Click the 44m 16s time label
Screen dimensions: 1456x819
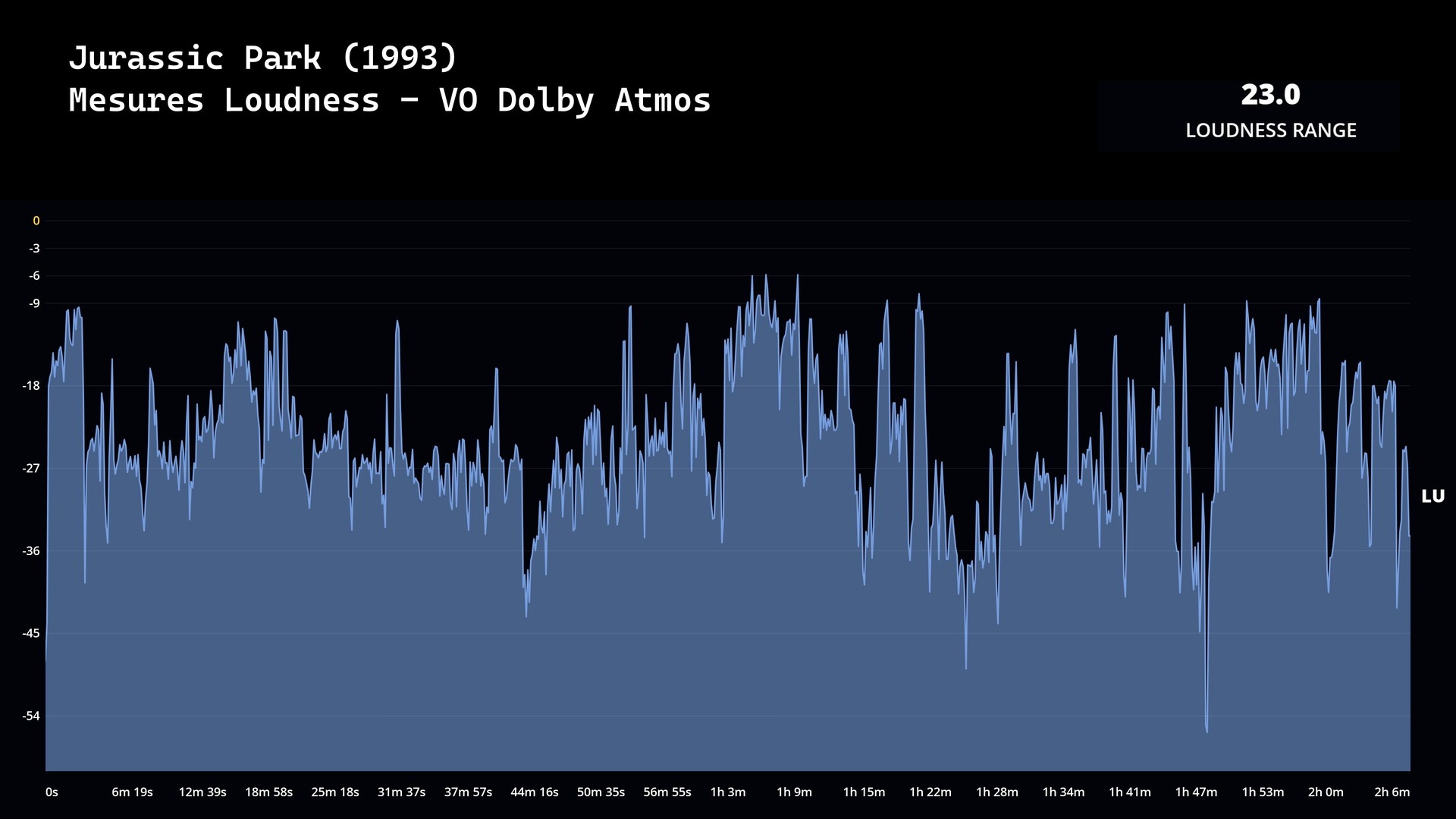click(535, 792)
